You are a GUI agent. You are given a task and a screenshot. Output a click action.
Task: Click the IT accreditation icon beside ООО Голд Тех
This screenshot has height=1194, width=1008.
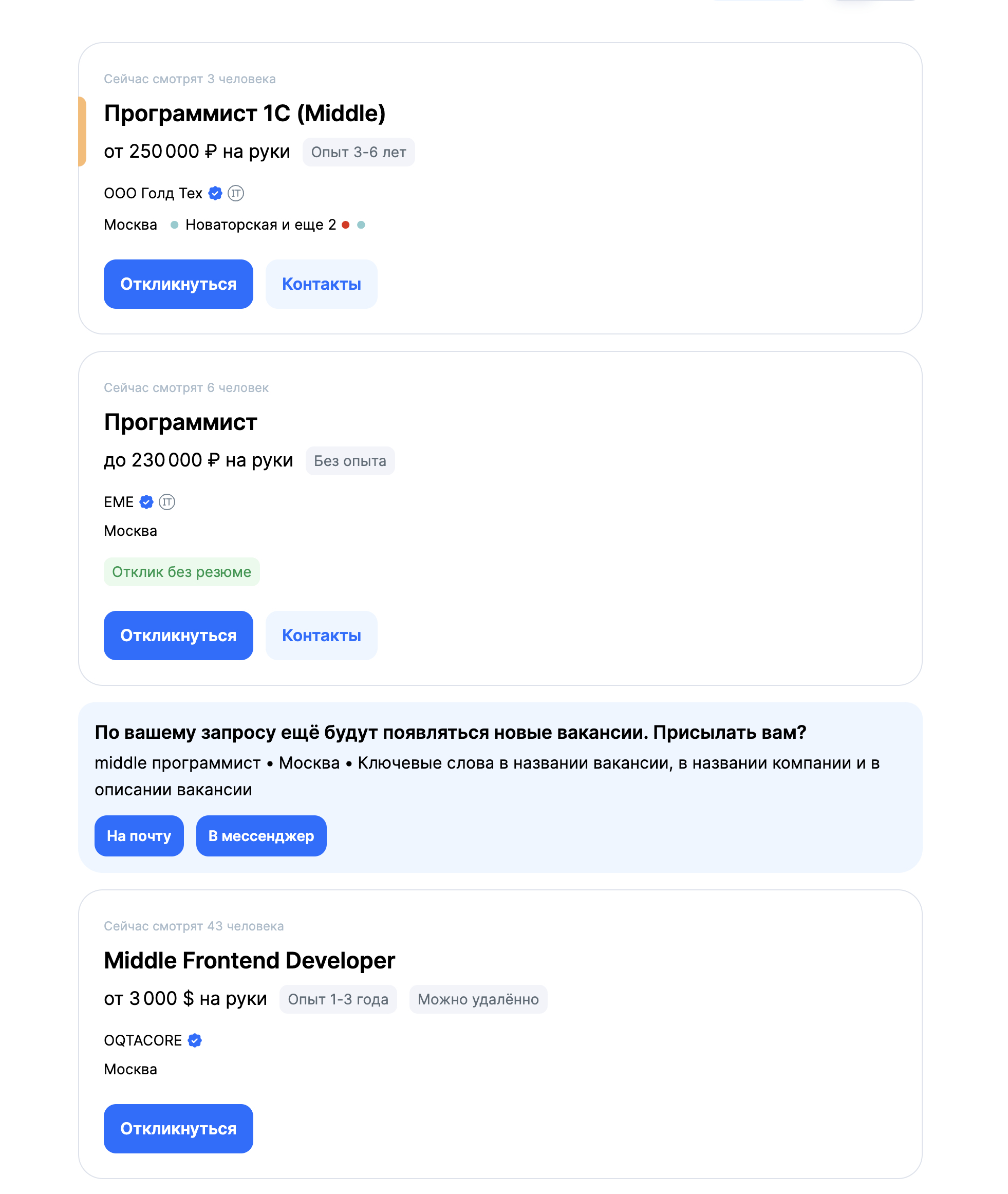coord(235,194)
